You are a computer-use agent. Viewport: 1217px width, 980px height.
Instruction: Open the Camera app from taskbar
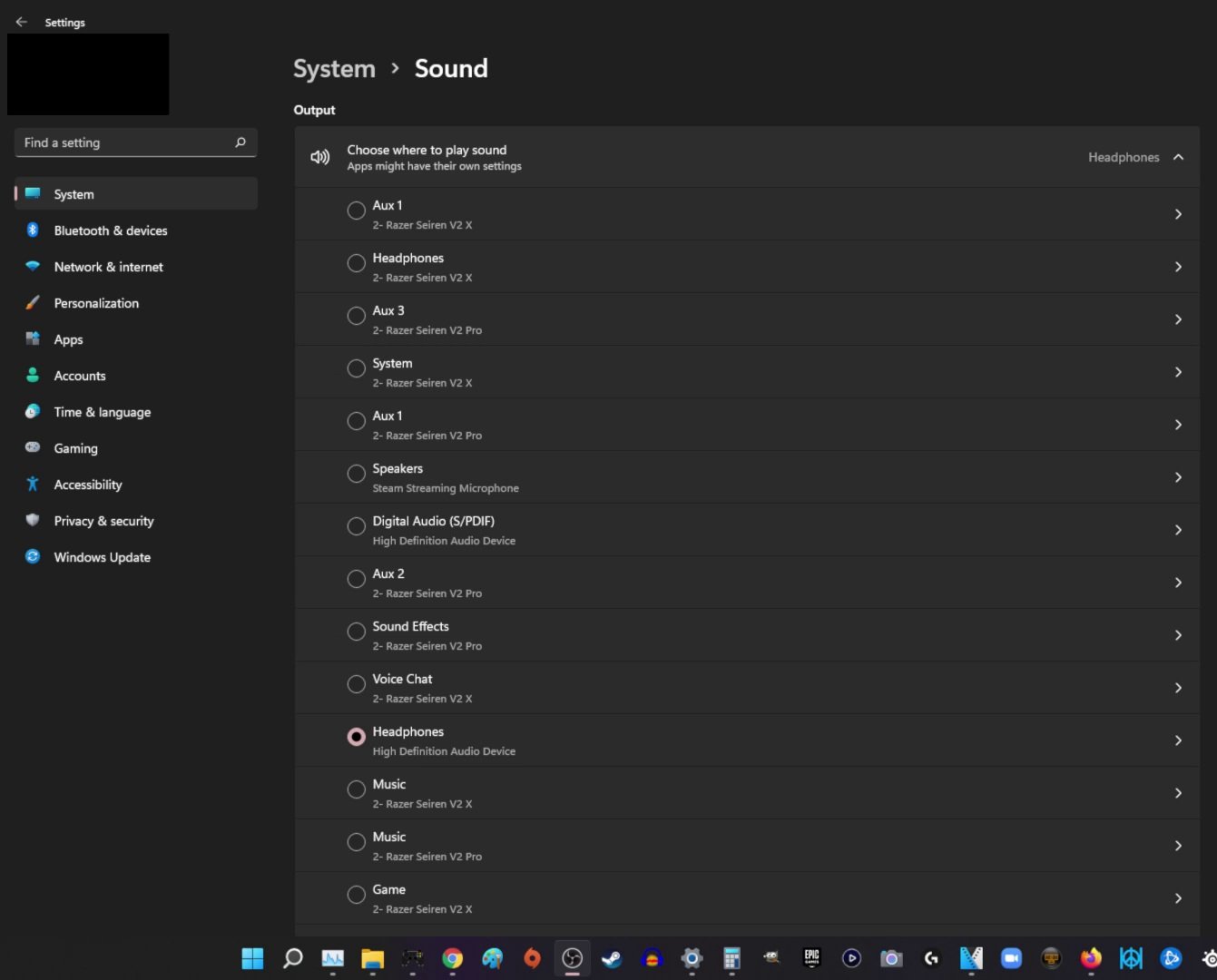(x=891, y=958)
